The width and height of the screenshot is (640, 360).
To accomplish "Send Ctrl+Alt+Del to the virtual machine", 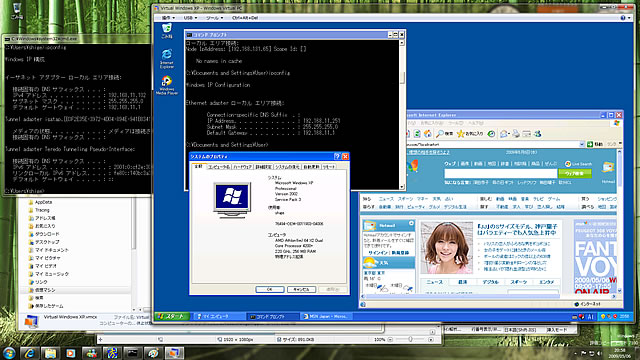I will tap(245, 18).
